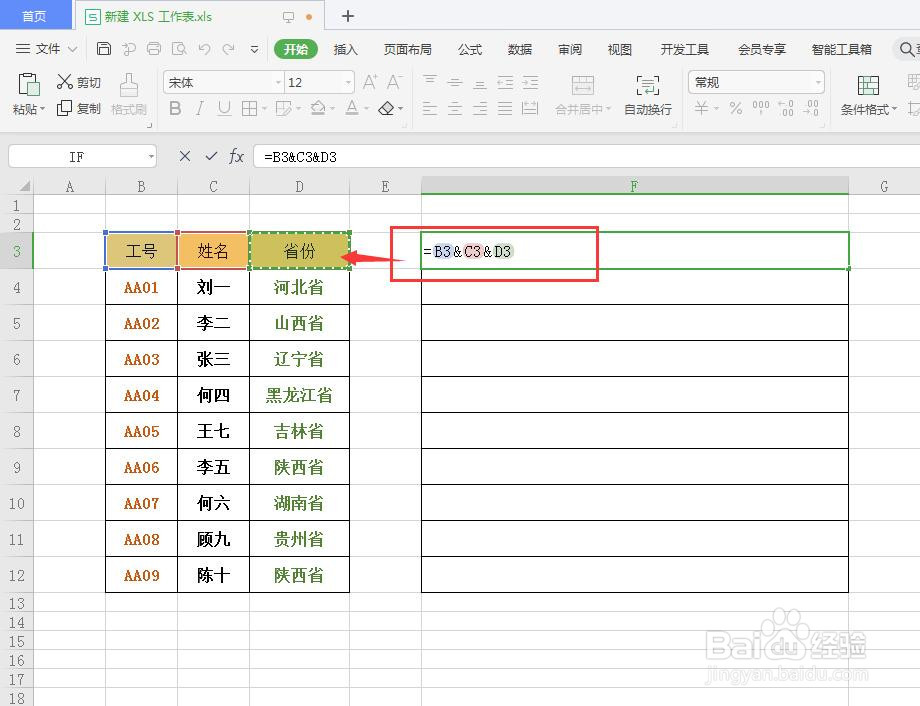Image resolution: width=920 pixels, height=706 pixels.
Task: Switch to the 页面布局 tab
Action: tap(407, 49)
